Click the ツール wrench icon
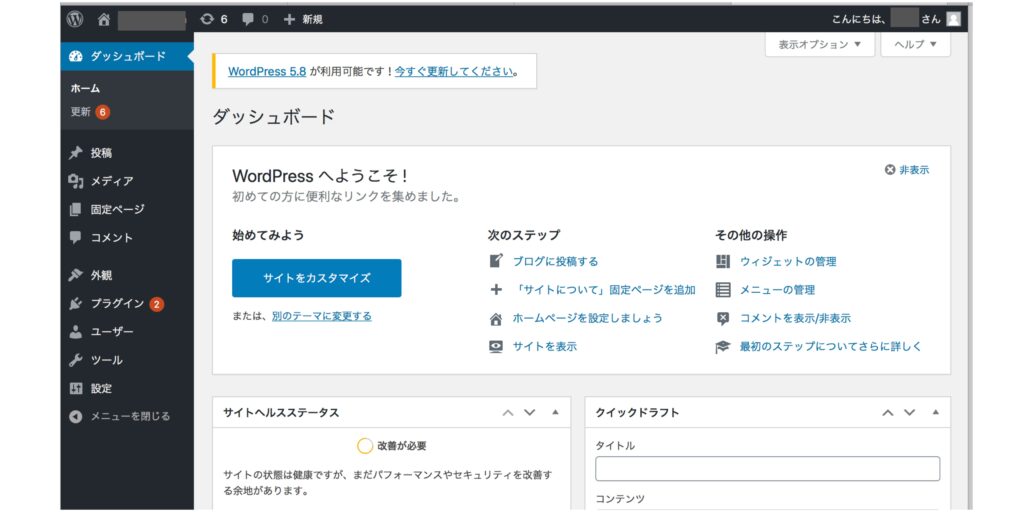 click(x=76, y=360)
